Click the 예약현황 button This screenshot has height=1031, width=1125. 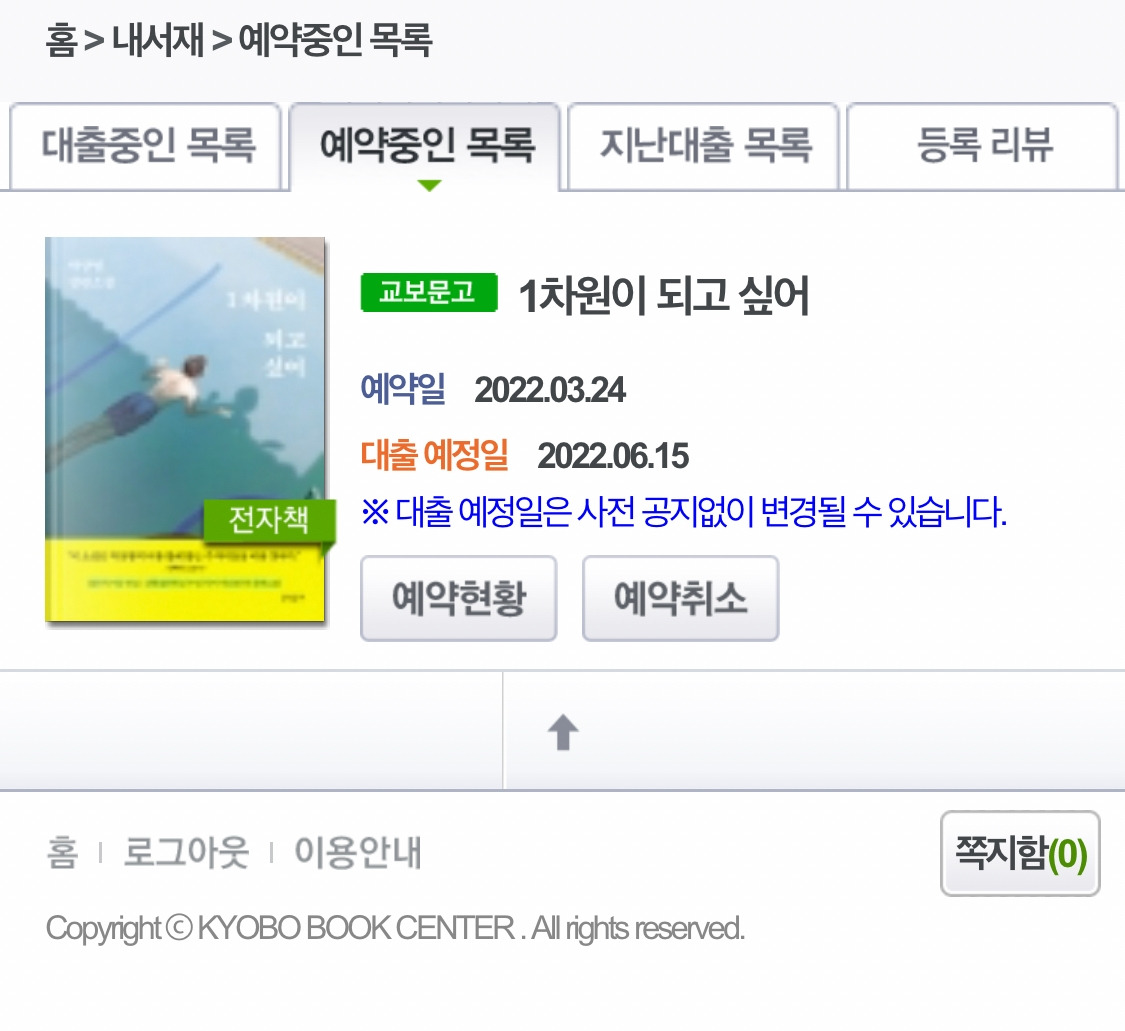(x=458, y=598)
